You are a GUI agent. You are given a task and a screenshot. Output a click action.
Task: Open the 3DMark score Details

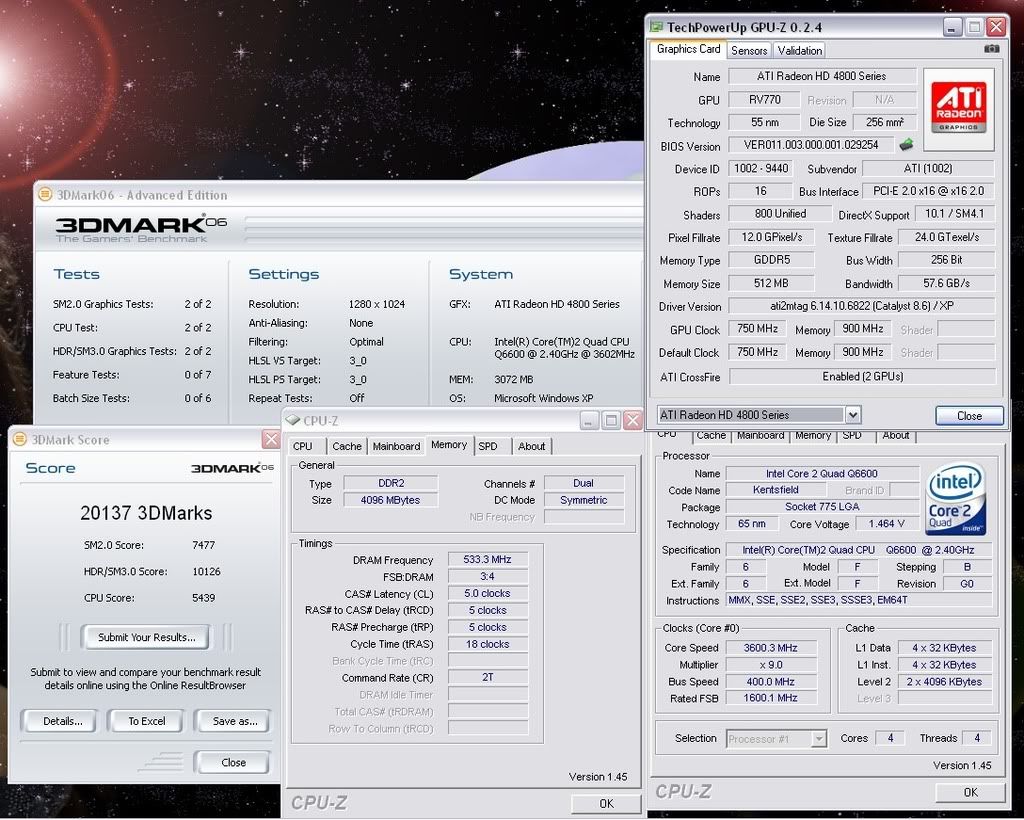click(x=63, y=721)
